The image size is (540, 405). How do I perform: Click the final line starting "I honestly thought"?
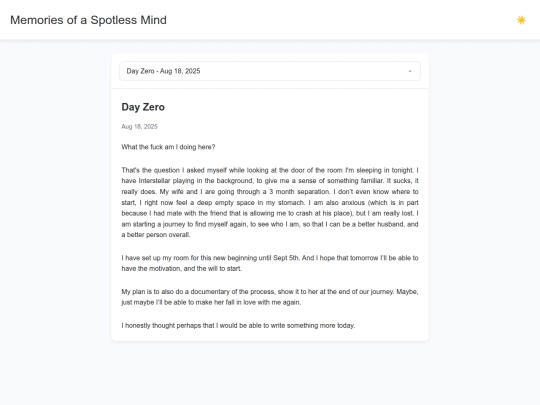click(x=238, y=325)
